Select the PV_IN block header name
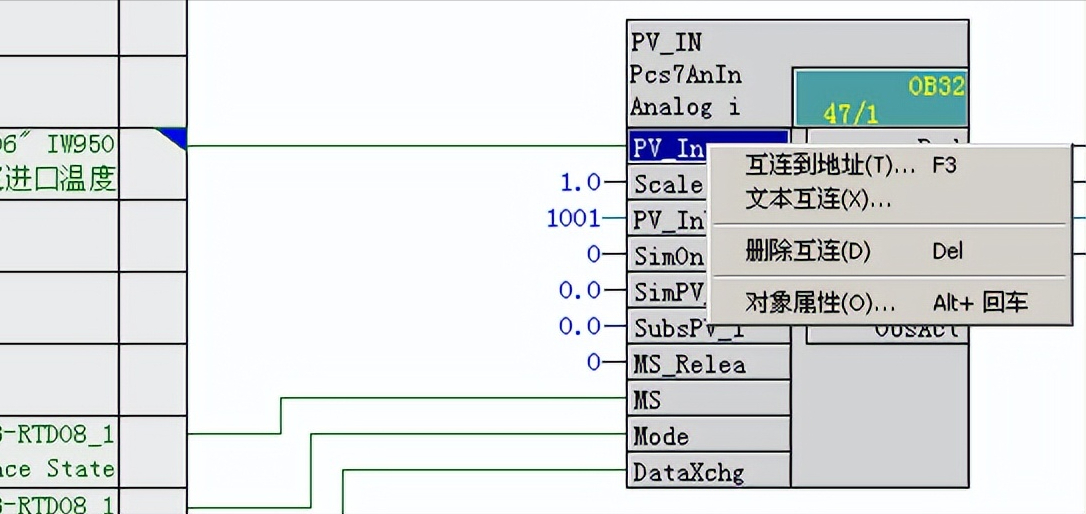This screenshot has height=514, width=1086. tap(666, 42)
